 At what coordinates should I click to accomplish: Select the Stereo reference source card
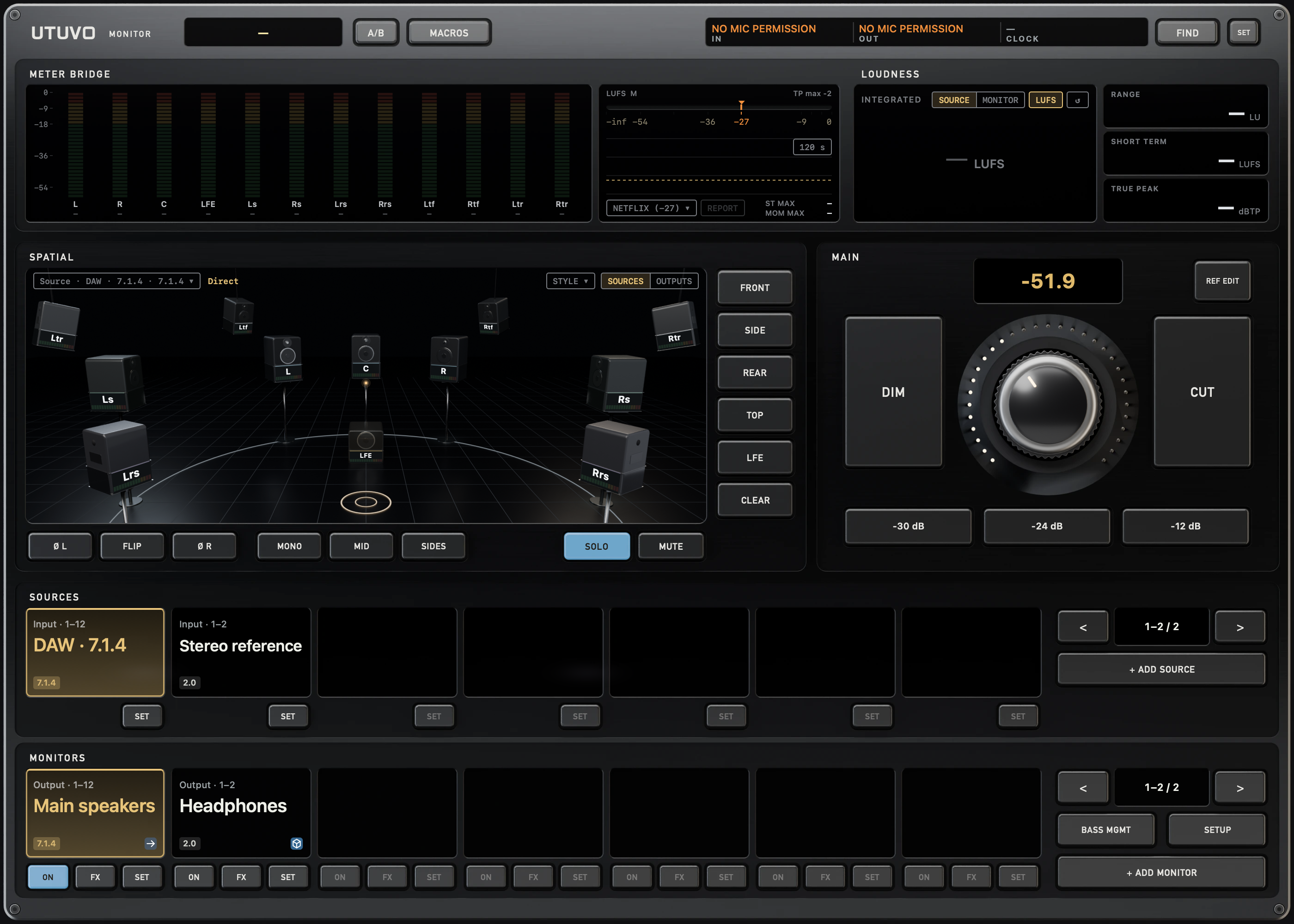(241, 652)
